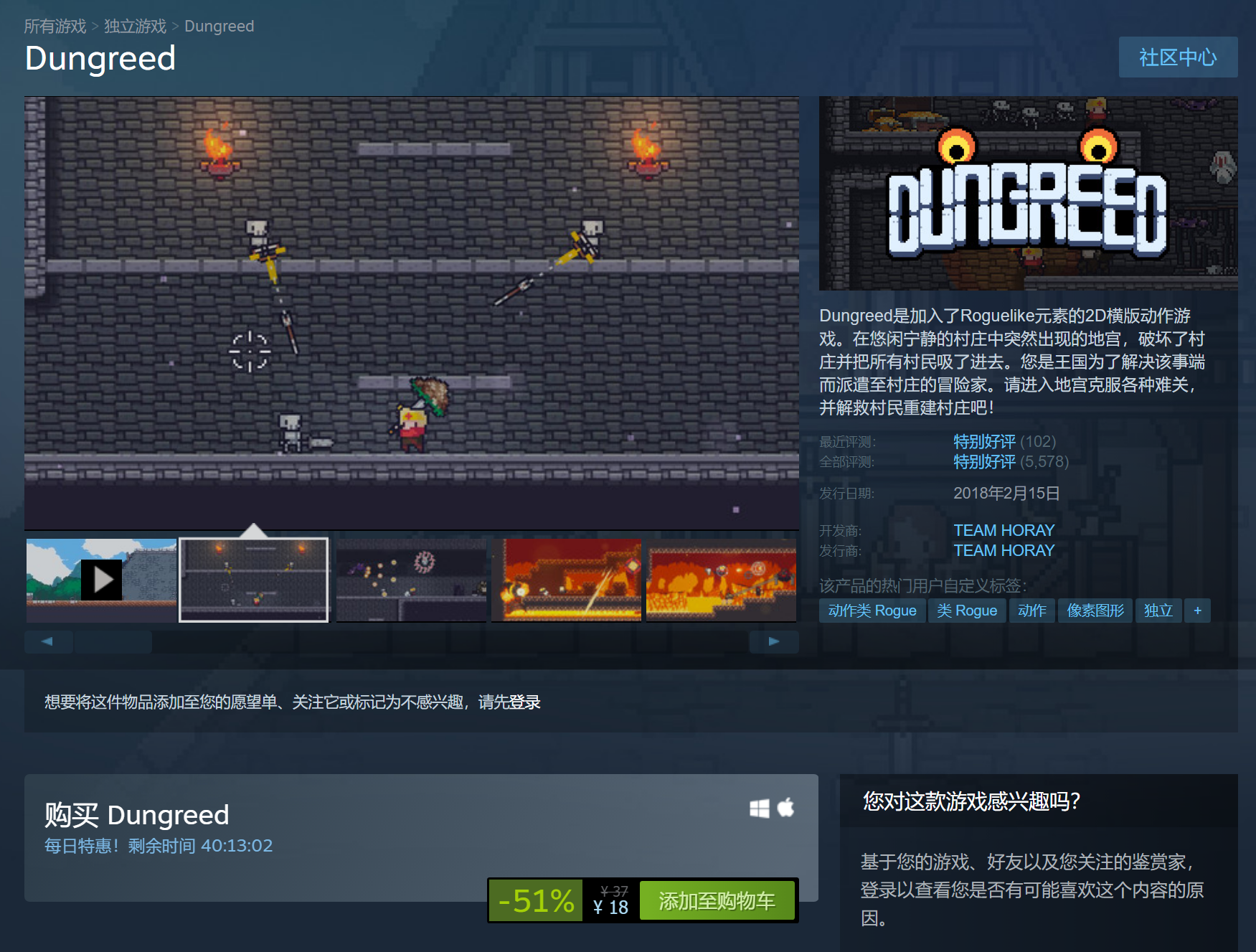Image resolution: width=1256 pixels, height=952 pixels.
Task: Select the dark cave screenshot thumbnail
Action: click(411, 580)
